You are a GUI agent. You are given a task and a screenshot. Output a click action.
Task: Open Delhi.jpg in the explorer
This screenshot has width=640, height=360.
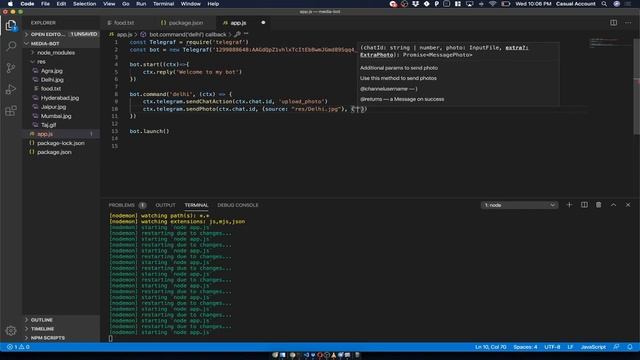click(x=52, y=80)
